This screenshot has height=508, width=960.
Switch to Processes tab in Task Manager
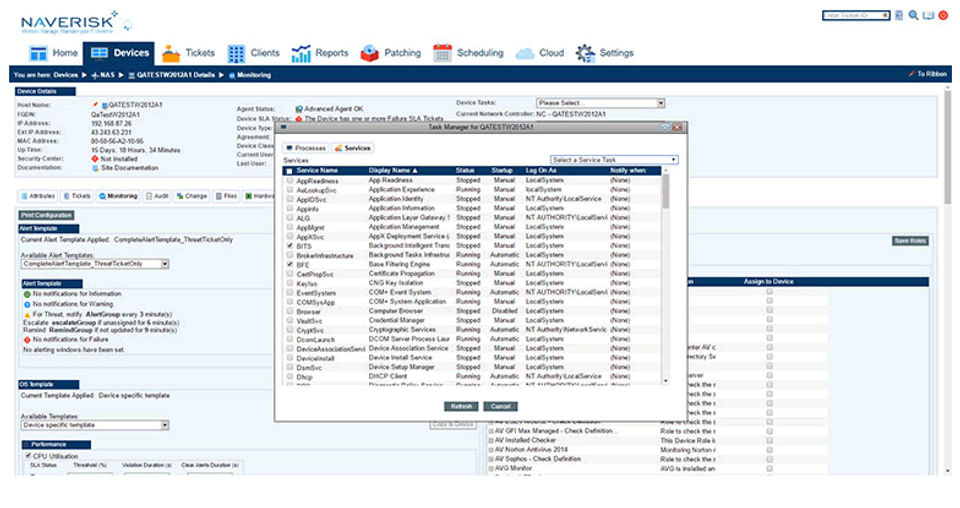pos(306,148)
